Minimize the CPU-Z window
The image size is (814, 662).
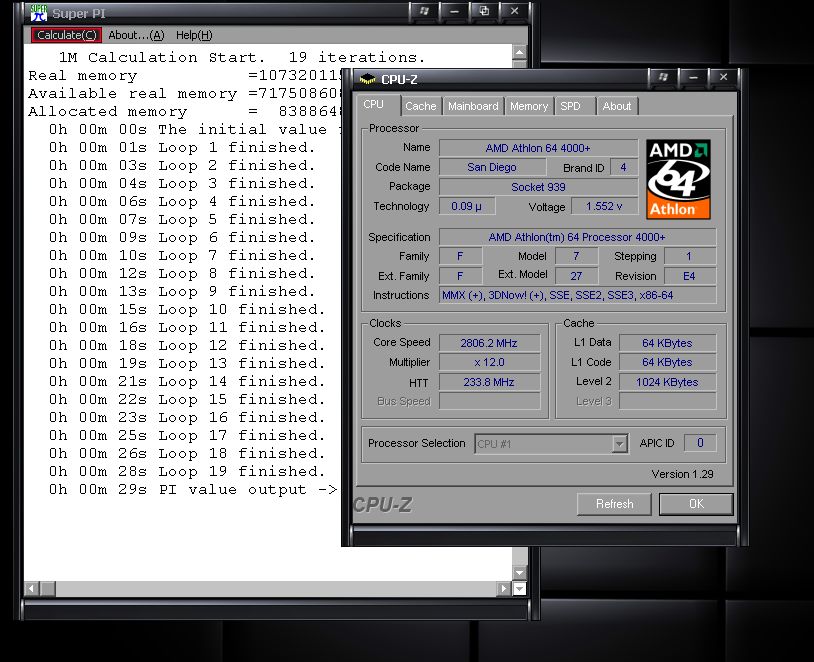click(693, 77)
